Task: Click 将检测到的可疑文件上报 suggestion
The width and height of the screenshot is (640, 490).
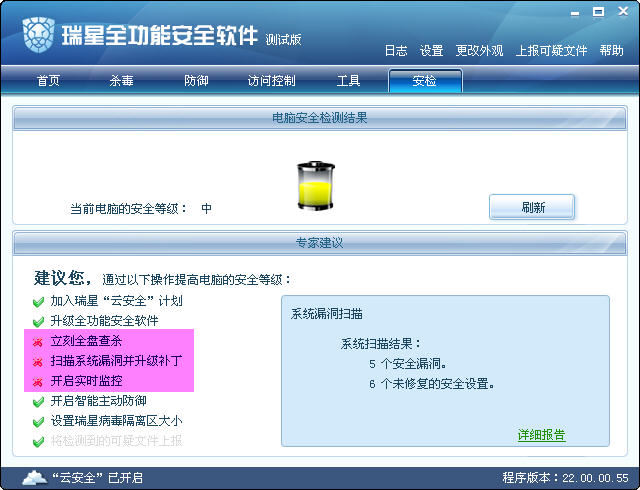Action: point(116,441)
